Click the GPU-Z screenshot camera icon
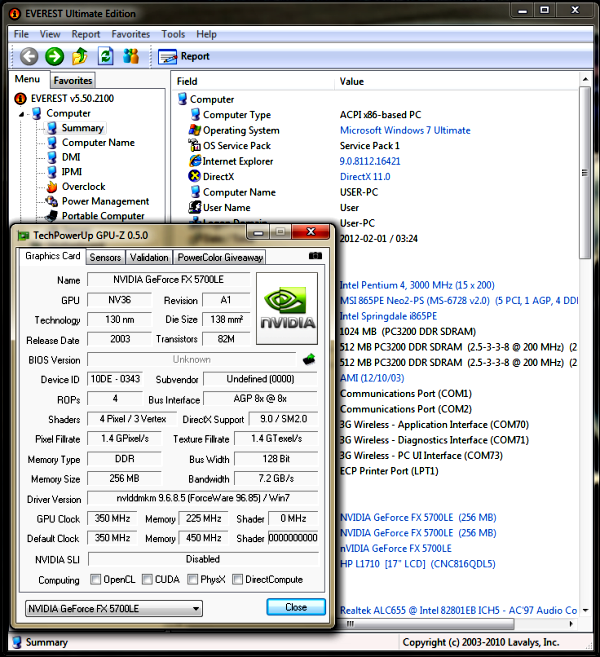Image resolution: width=600 pixels, height=657 pixels. (x=315, y=256)
